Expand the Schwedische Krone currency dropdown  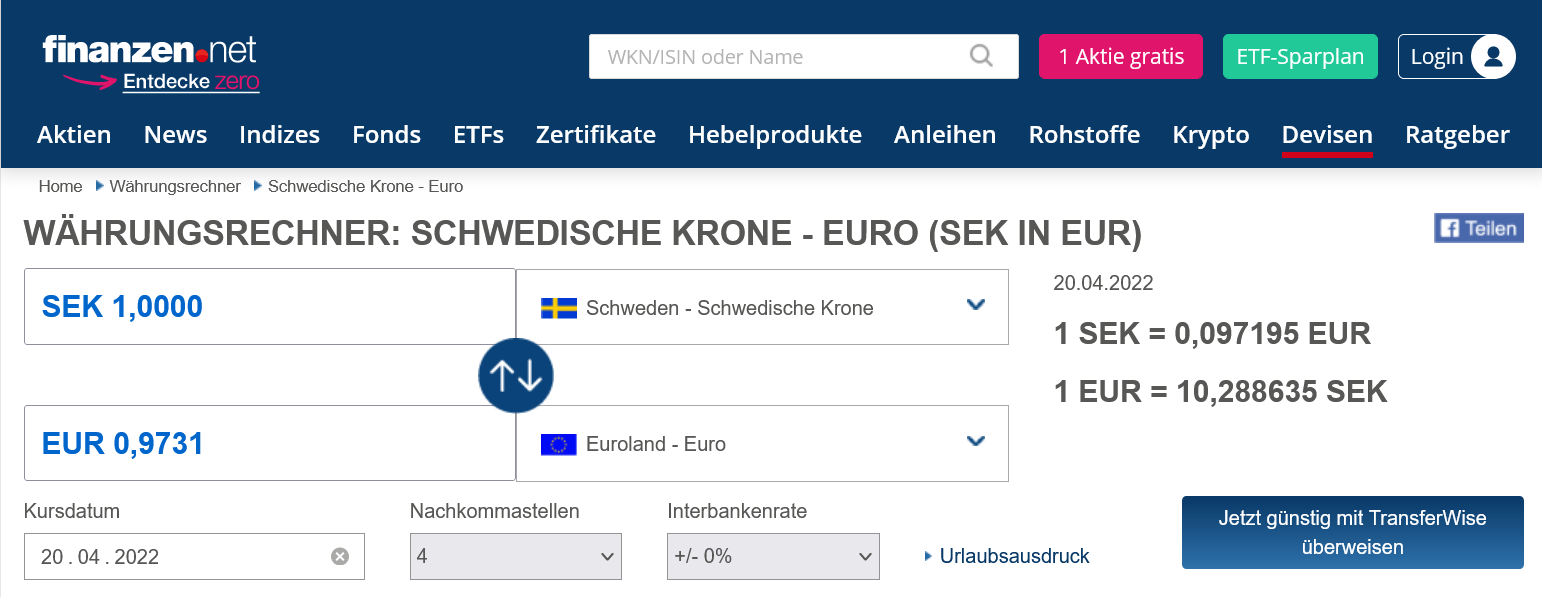point(976,306)
